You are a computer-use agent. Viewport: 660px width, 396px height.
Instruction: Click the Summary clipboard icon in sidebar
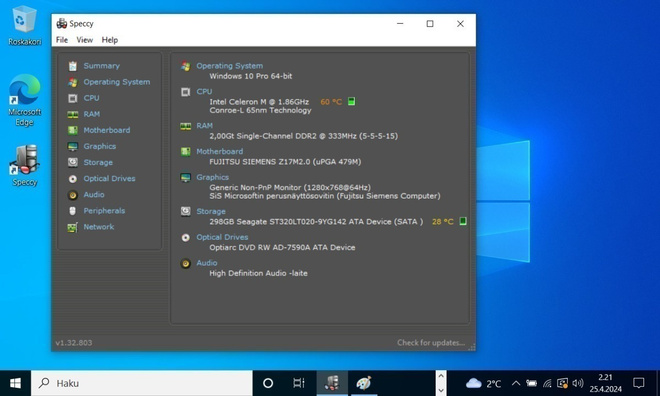coord(73,66)
